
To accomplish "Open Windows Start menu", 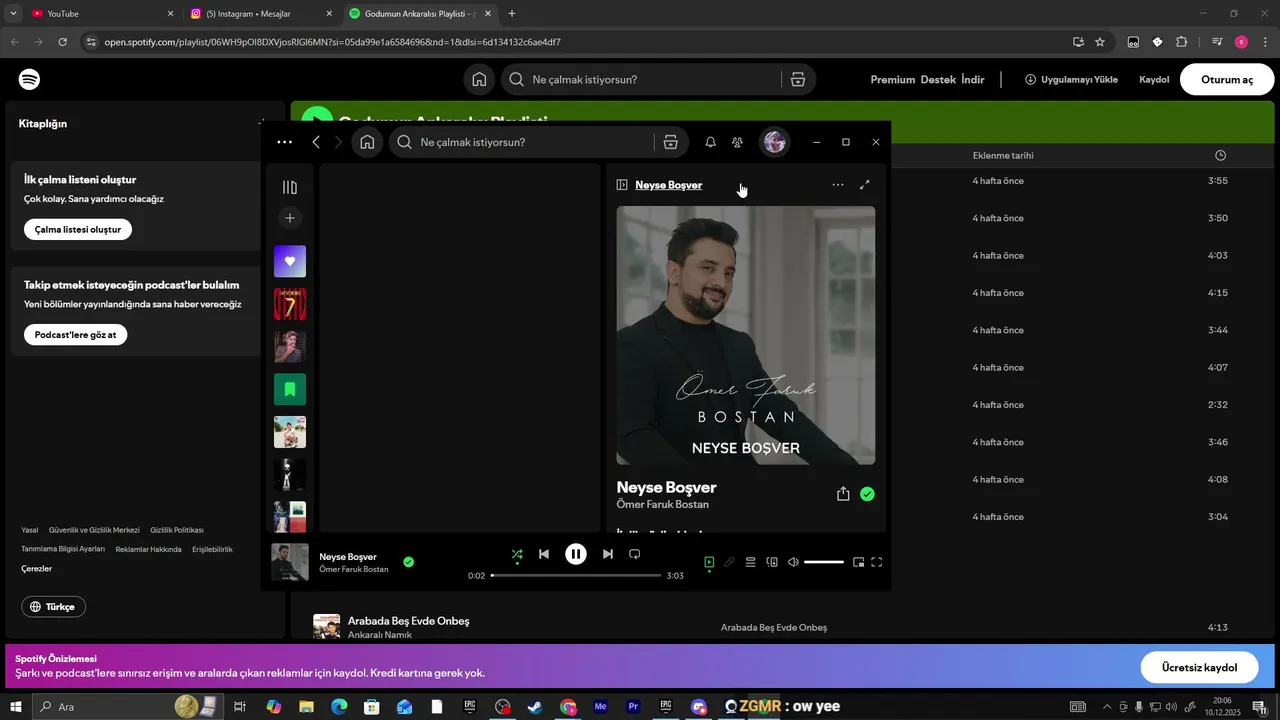I will click(x=16, y=707).
